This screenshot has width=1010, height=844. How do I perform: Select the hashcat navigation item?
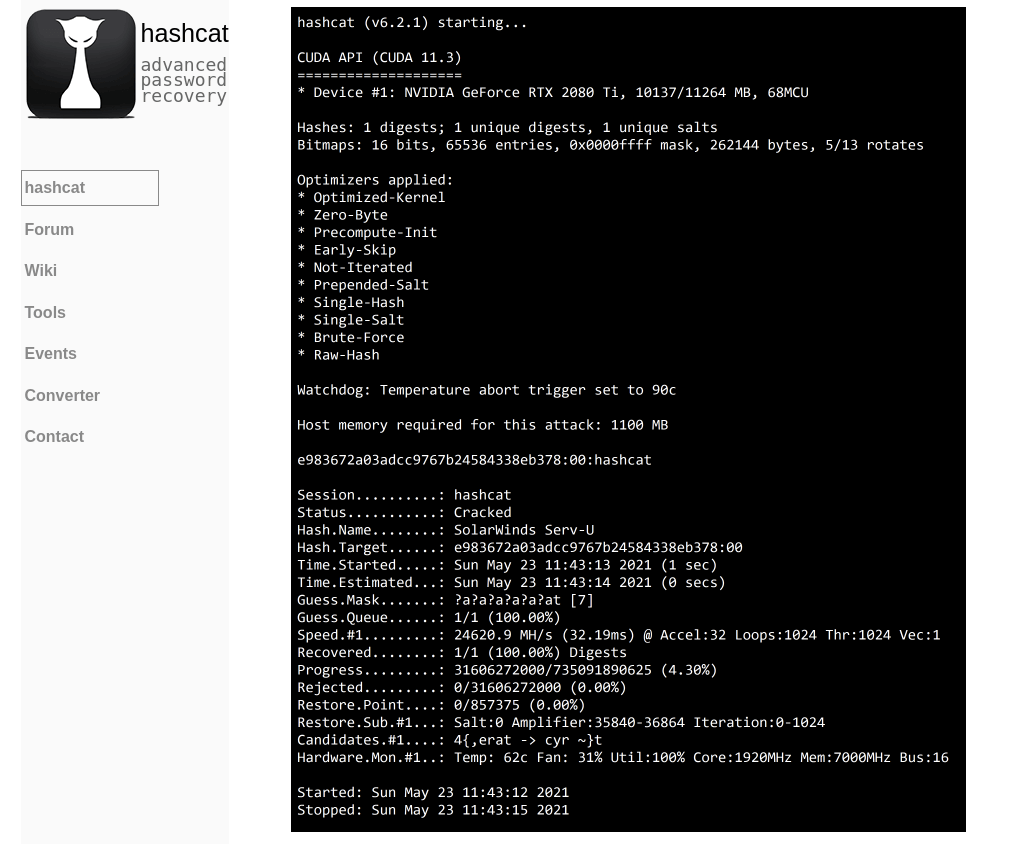coord(90,187)
